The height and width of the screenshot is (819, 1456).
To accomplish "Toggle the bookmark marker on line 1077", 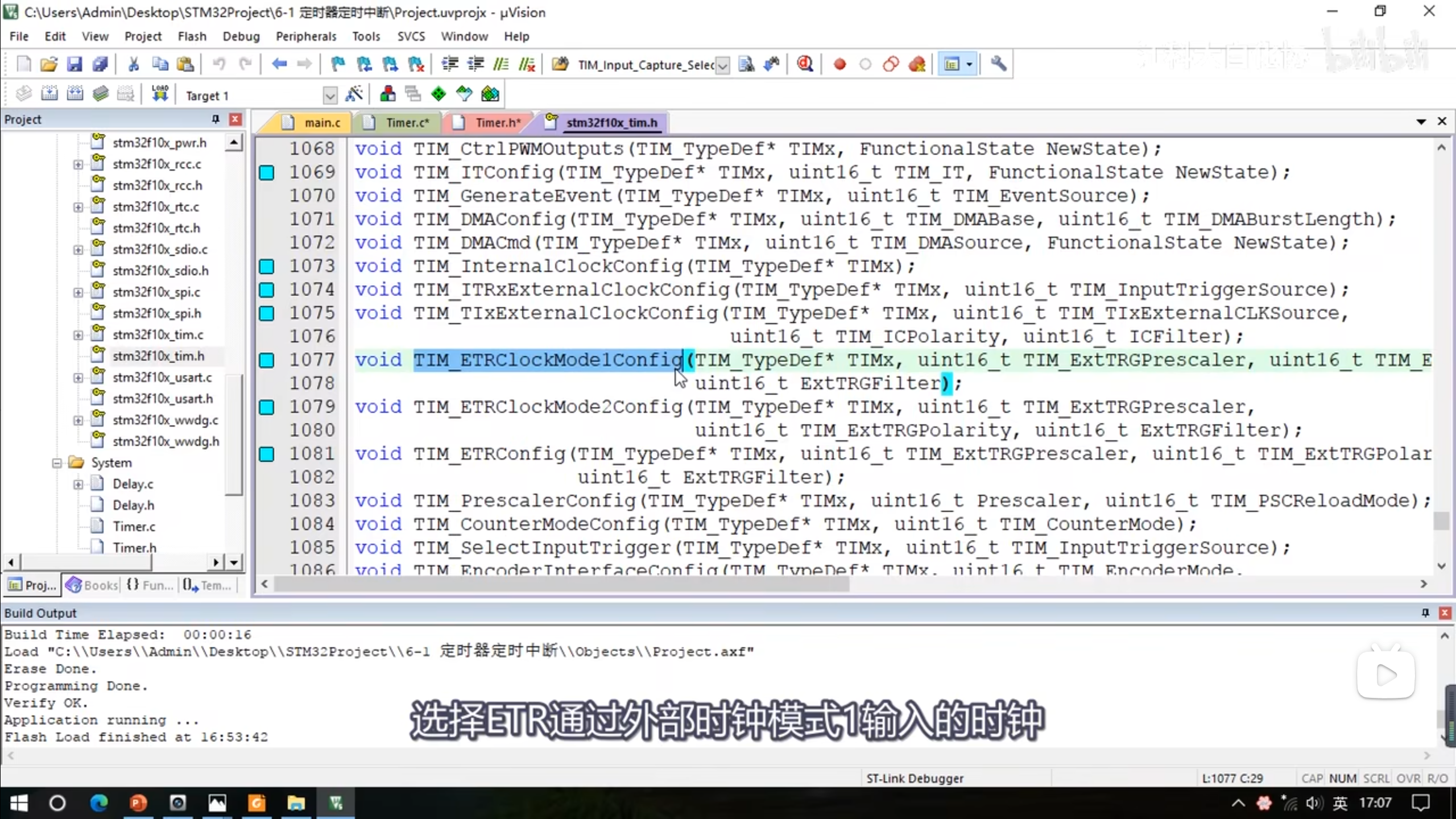I will click(x=266, y=360).
